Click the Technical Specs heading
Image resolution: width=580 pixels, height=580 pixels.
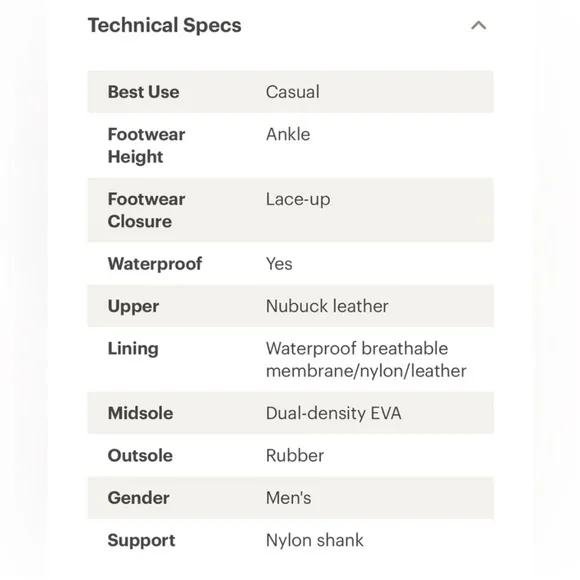165,26
